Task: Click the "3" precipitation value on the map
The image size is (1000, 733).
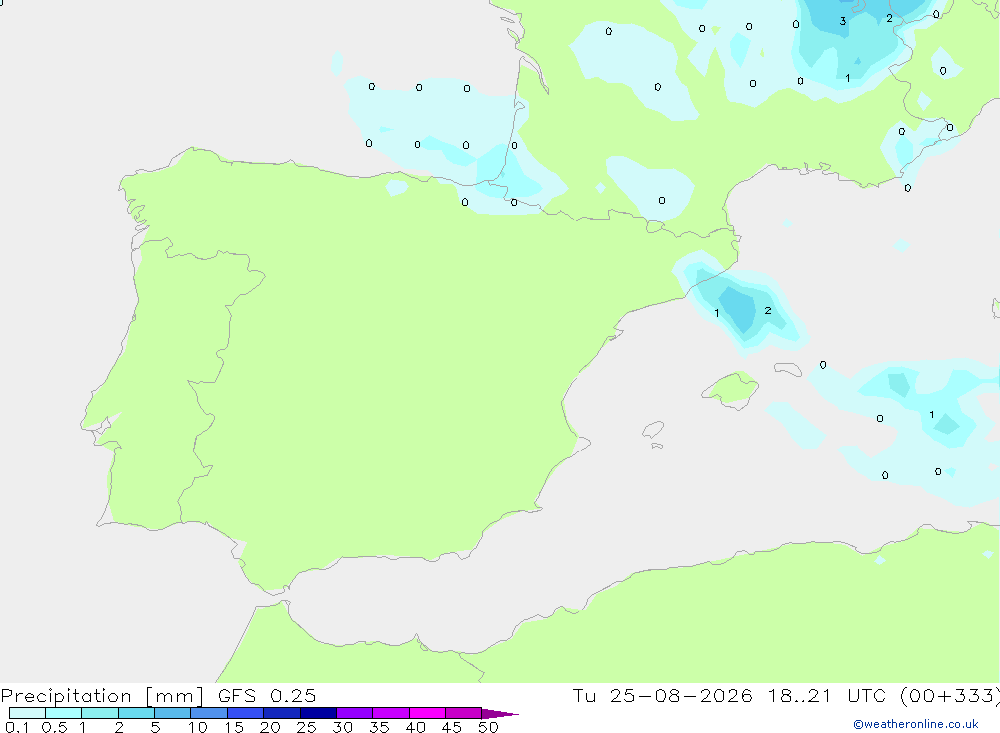Action: (842, 21)
